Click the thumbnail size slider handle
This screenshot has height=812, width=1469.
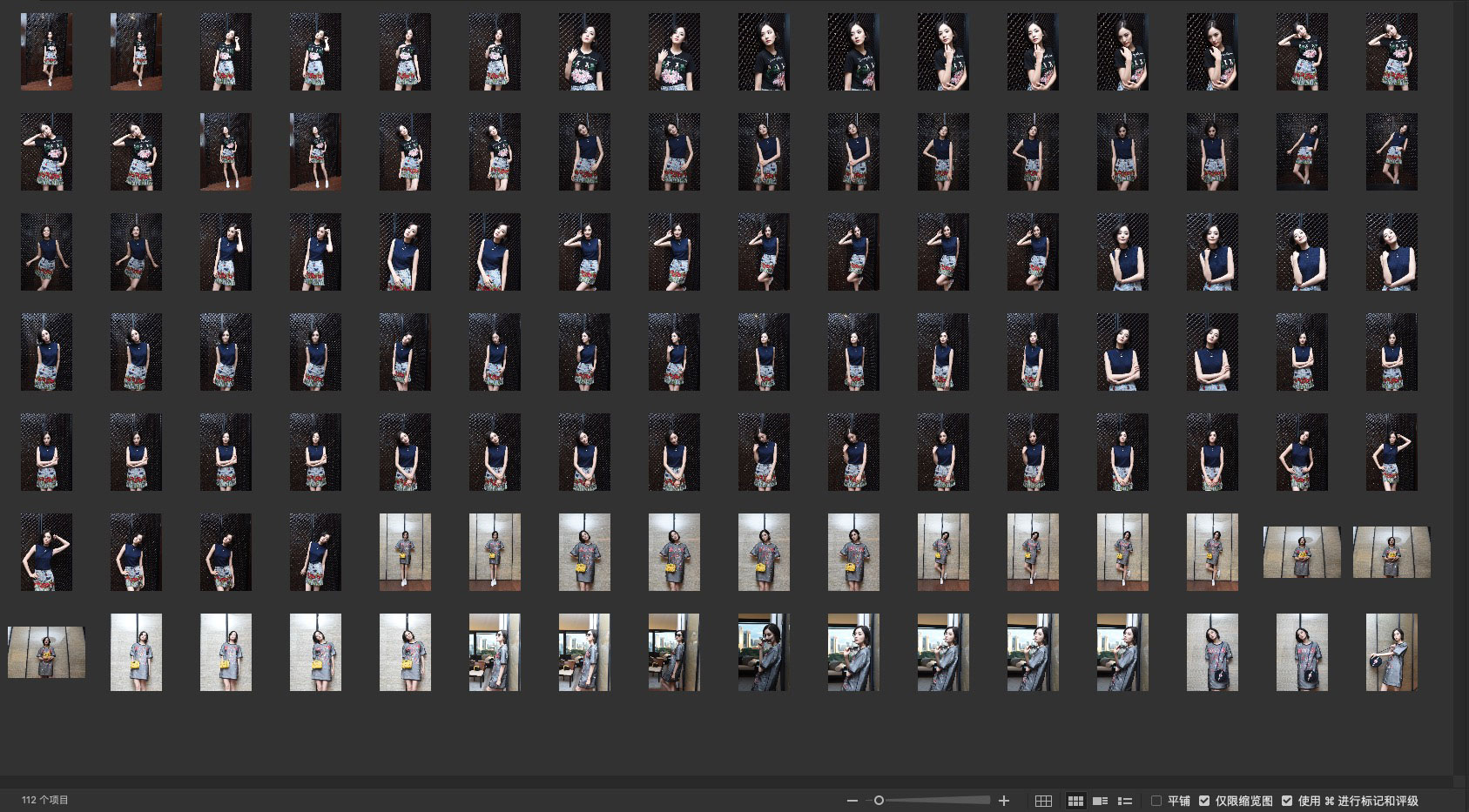tap(879, 801)
